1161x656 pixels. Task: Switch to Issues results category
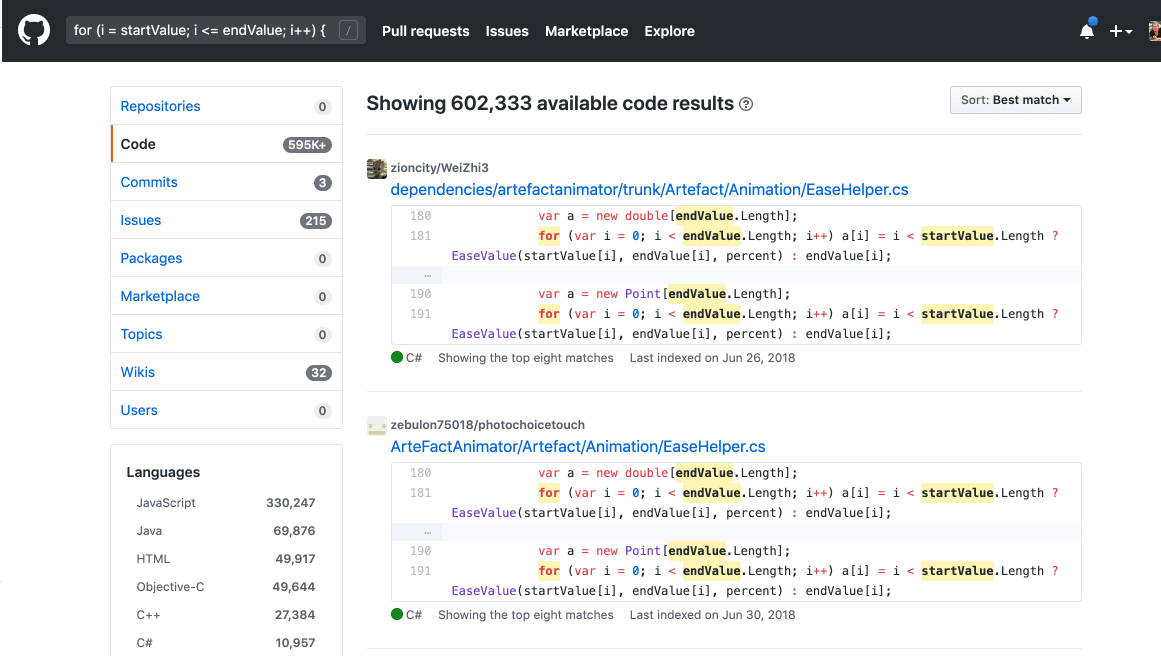coord(141,220)
